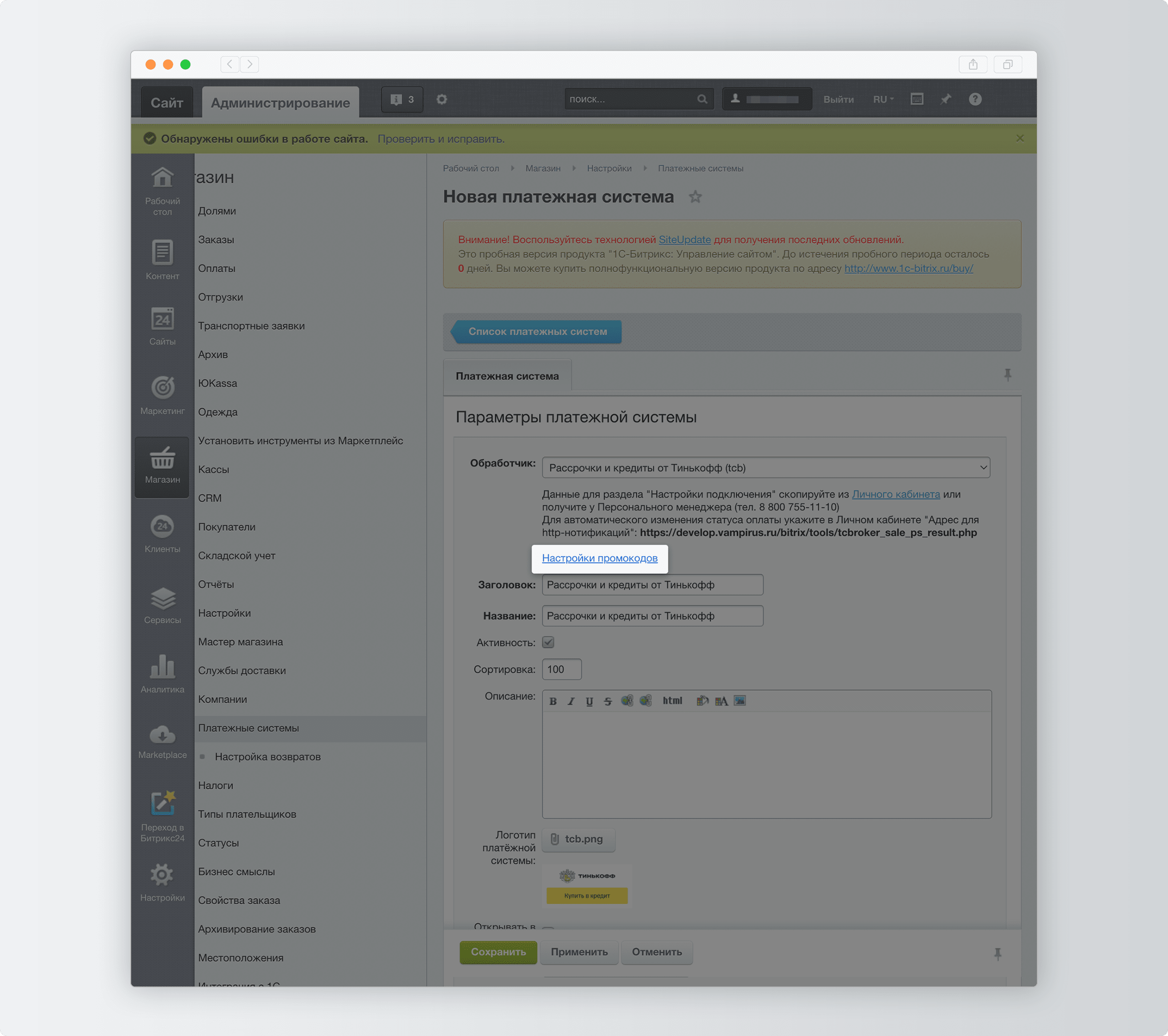Click the Сохранить button
The image size is (1168, 1036).
coord(498,952)
